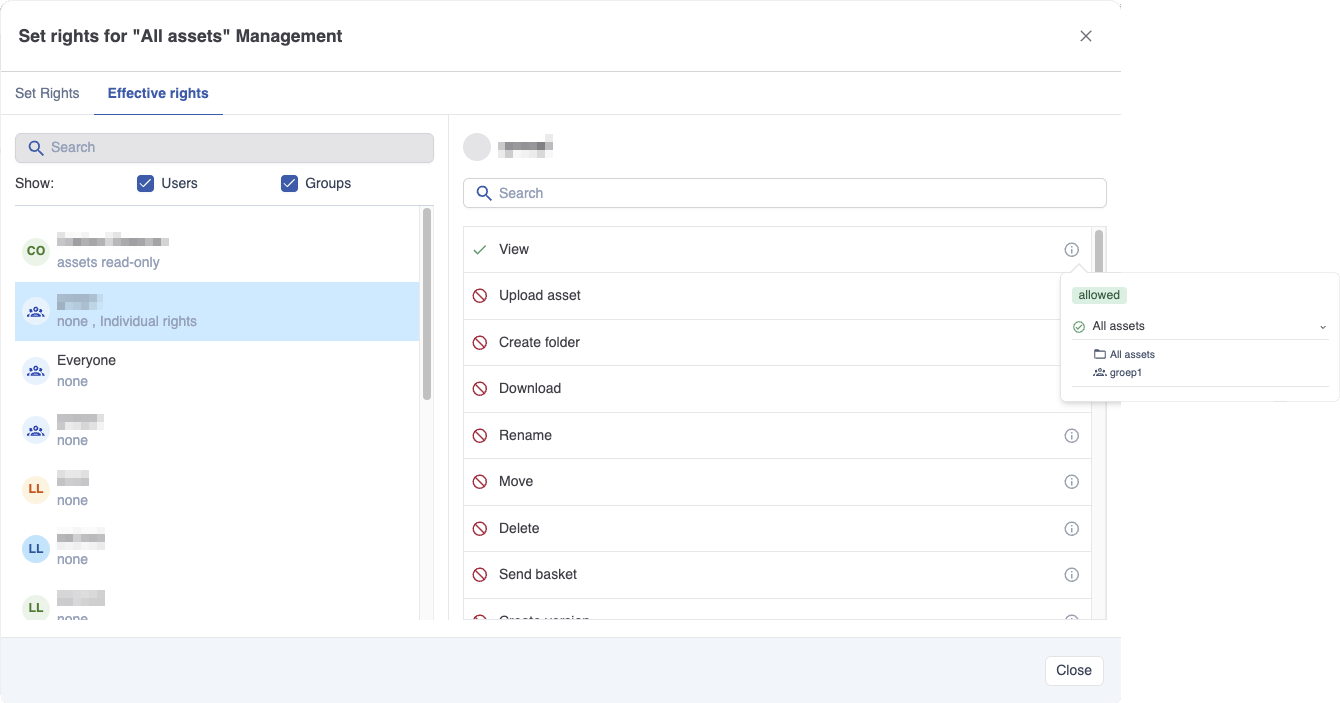This screenshot has width=1340, height=703.
Task: Click the Everyone group icon
Action: tap(36, 371)
